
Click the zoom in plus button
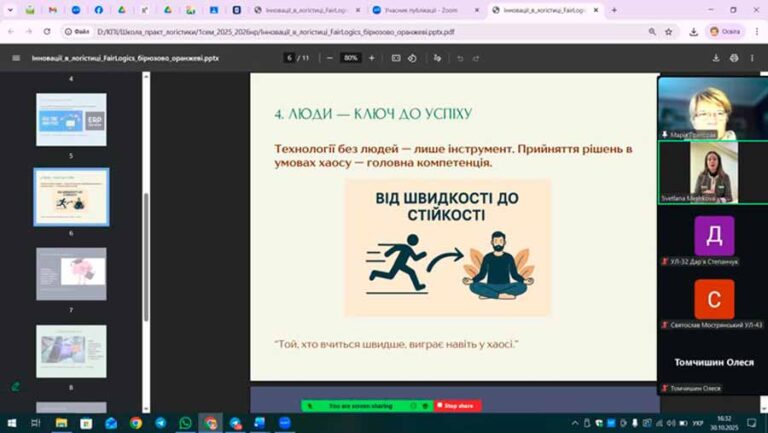coord(372,58)
